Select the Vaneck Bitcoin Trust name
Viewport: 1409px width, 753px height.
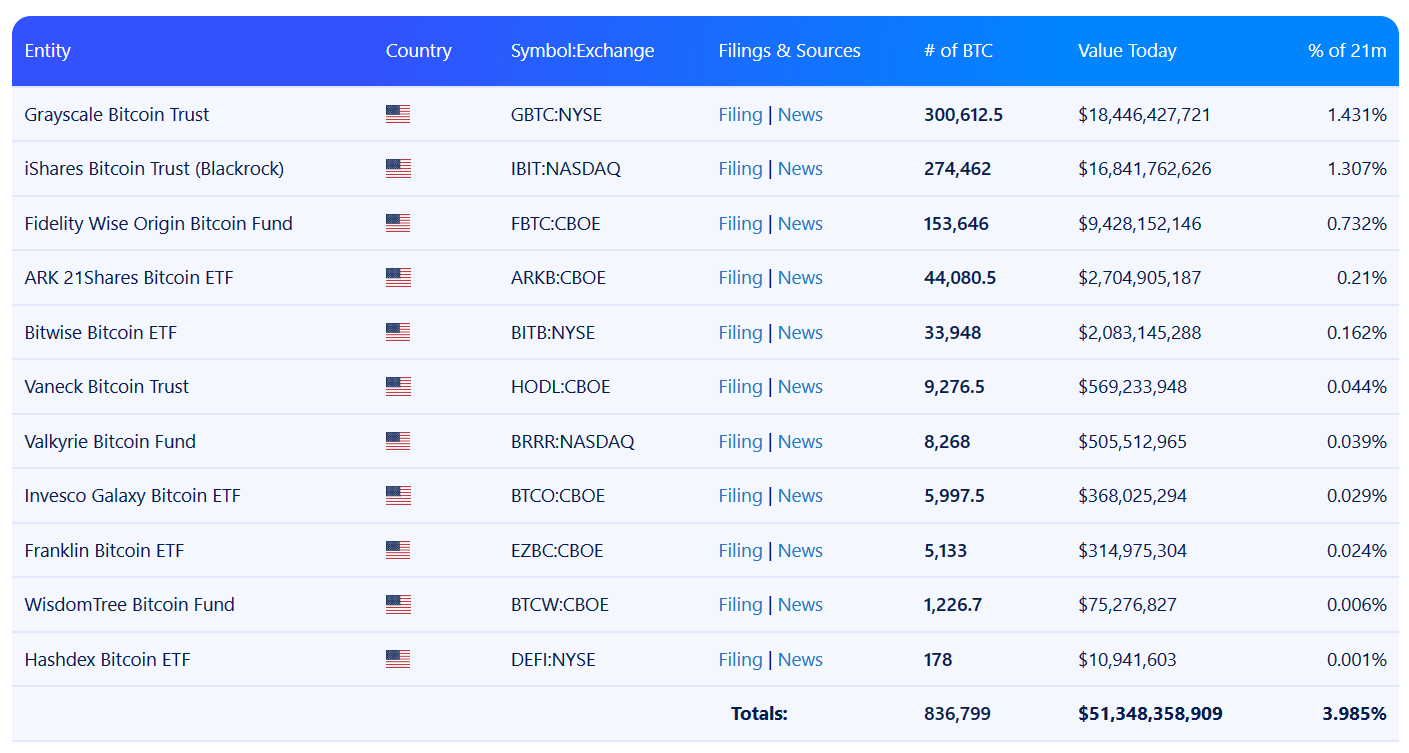click(x=106, y=387)
